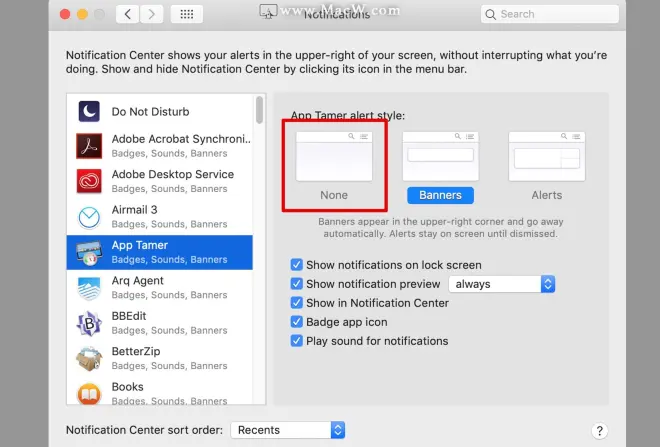This screenshot has width=660, height=447.
Task: Click the Alerts label under alert style
Action: 547,195
